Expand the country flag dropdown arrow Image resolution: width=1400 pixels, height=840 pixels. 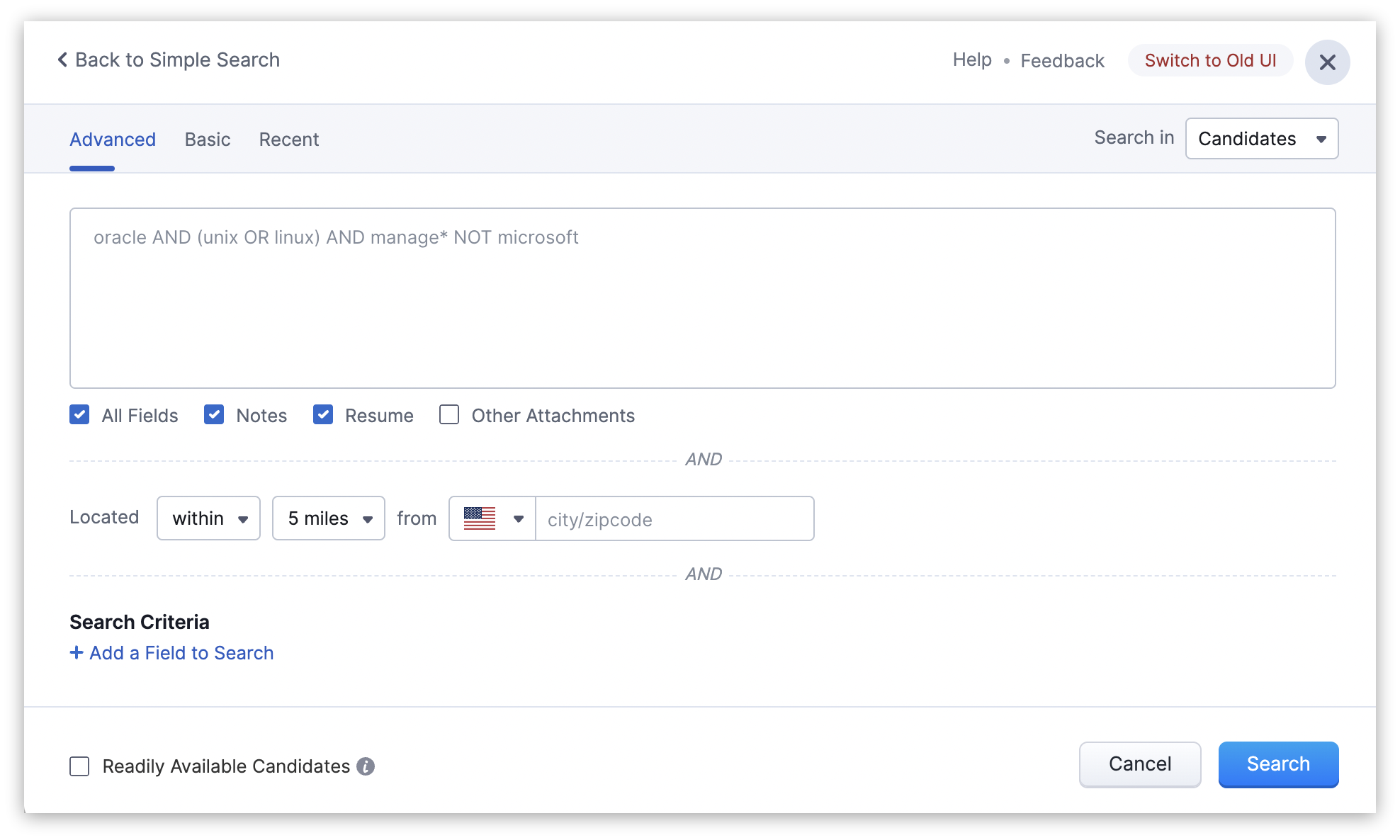[x=519, y=518]
